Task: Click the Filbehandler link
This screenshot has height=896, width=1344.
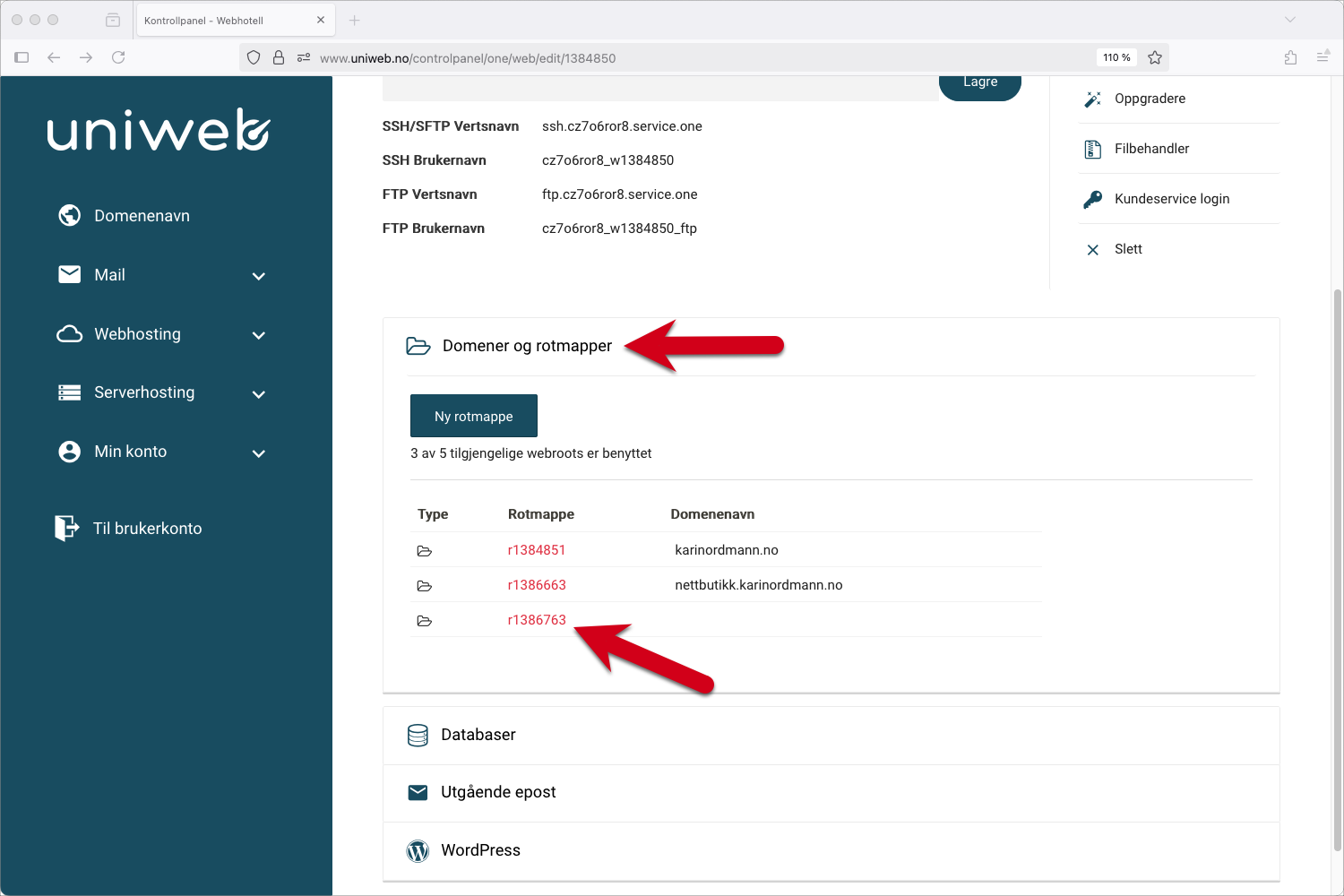Action: 1151,149
